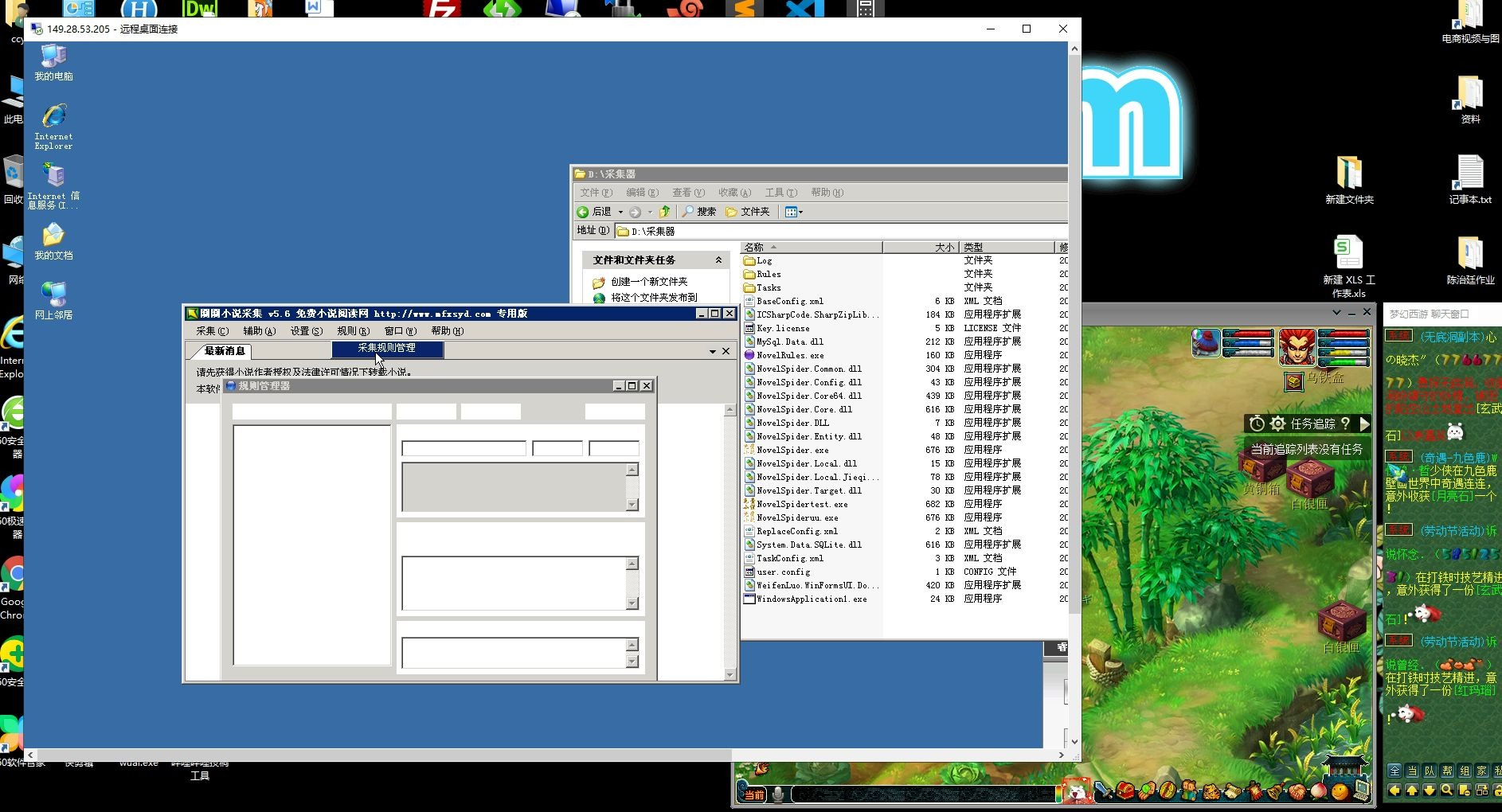Open the 新建 XLS 工作表.xls file
The image size is (1502, 812).
click(x=1348, y=267)
